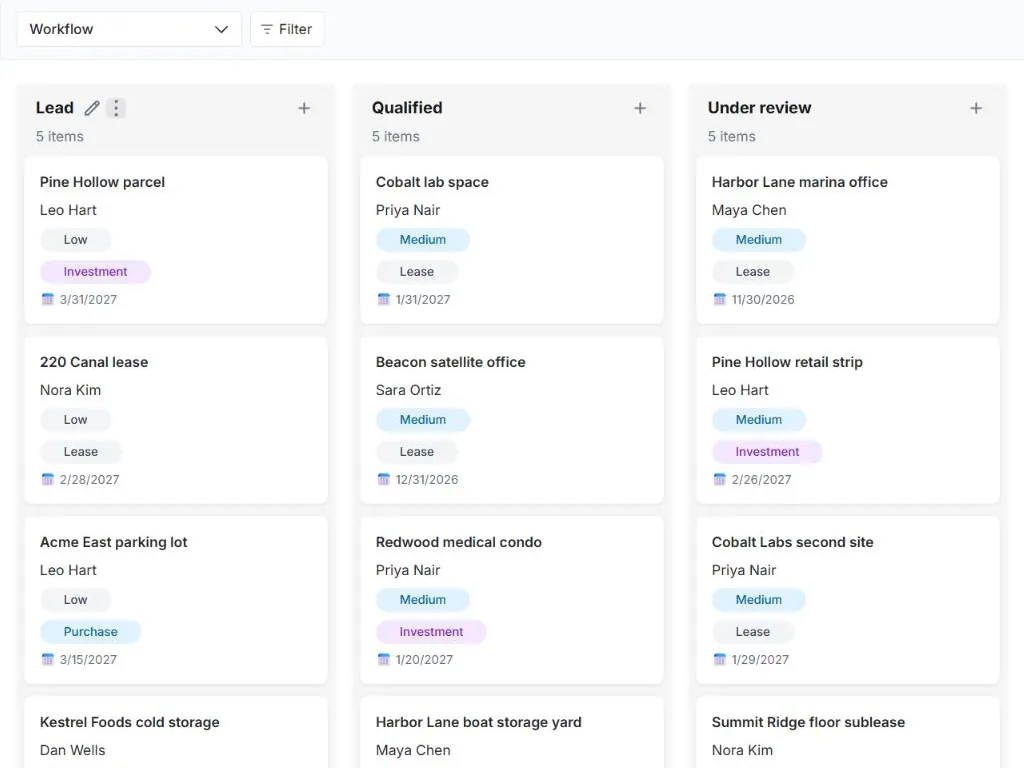
Task: Click Lease tag on Cobalt lab space
Action: pos(417,272)
